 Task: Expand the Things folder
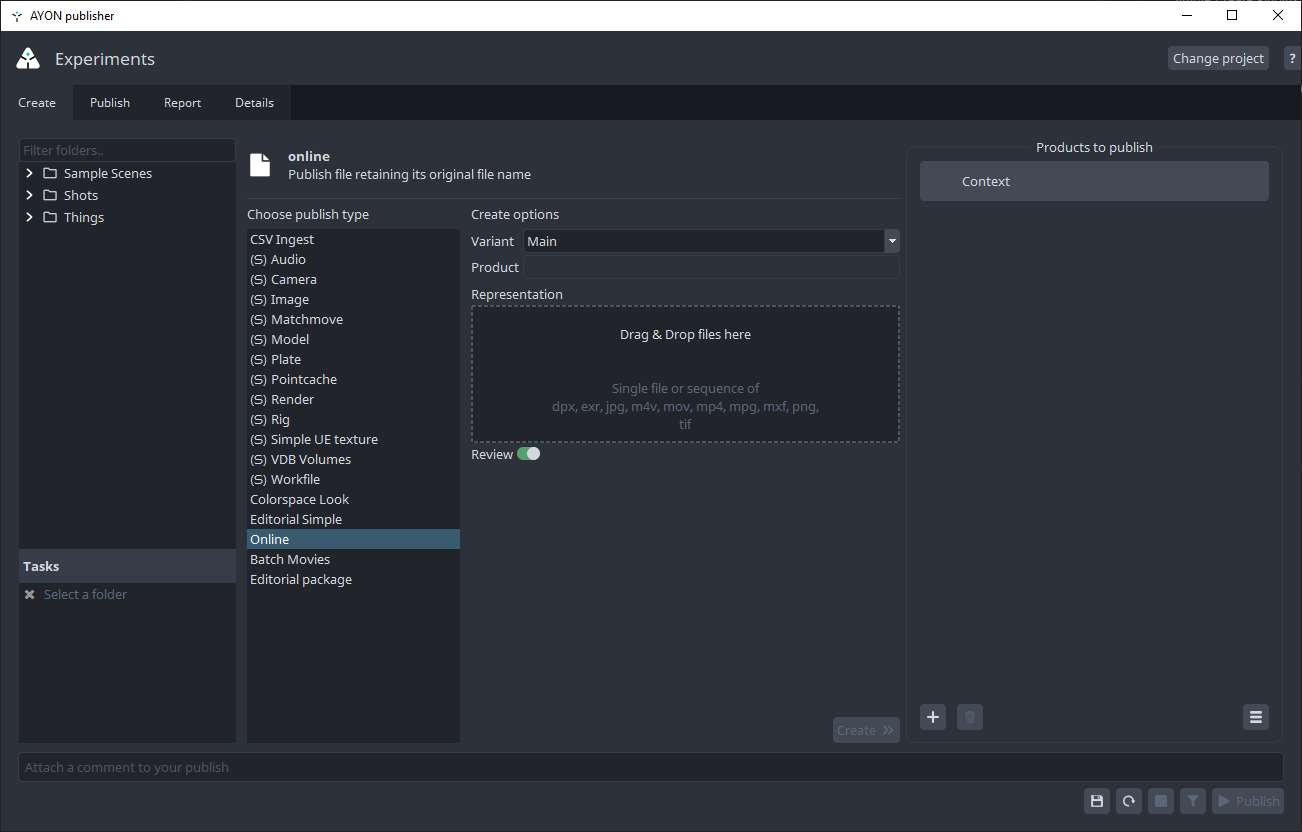(29, 217)
